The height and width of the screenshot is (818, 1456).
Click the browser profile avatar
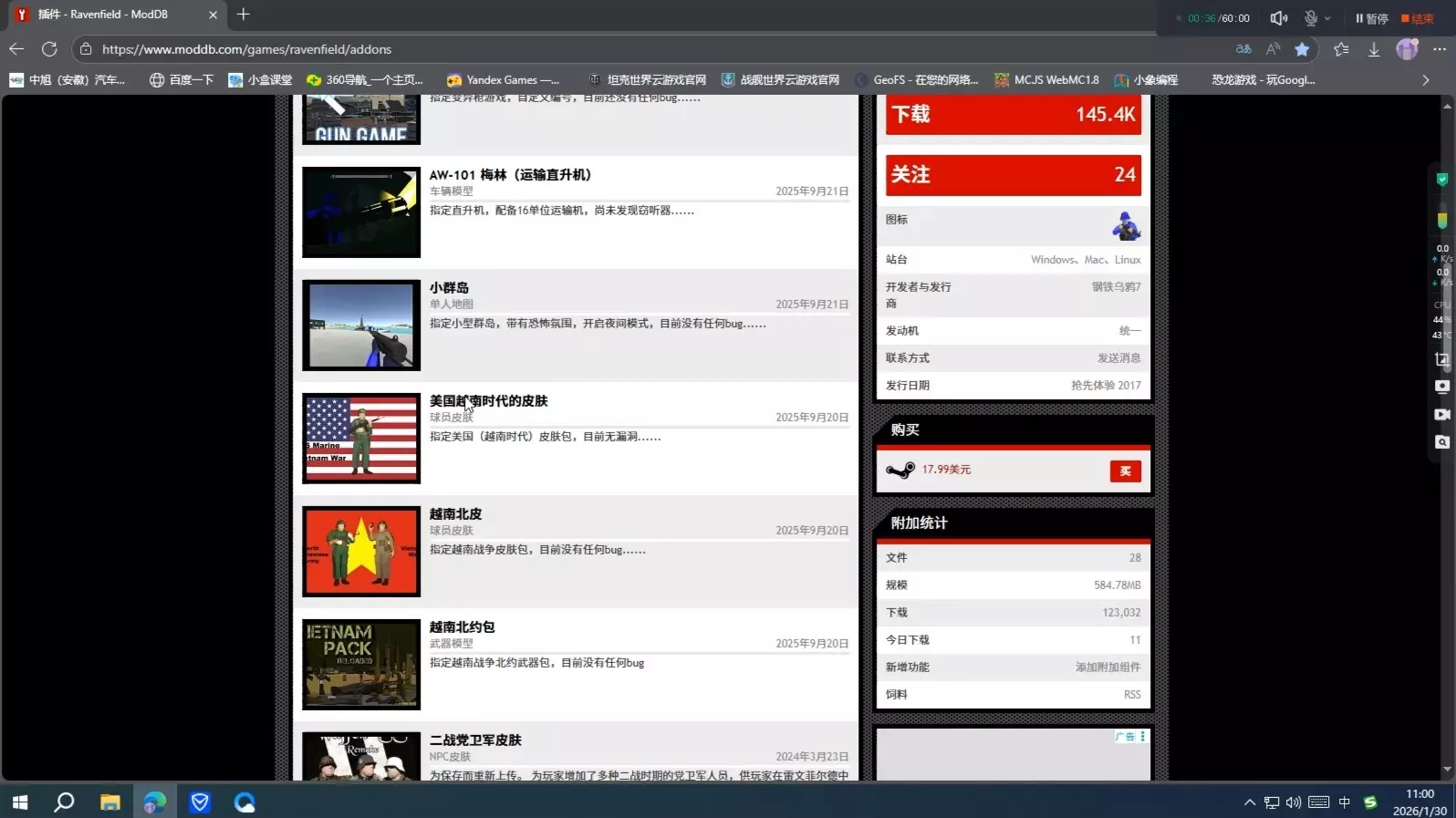point(1407,49)
